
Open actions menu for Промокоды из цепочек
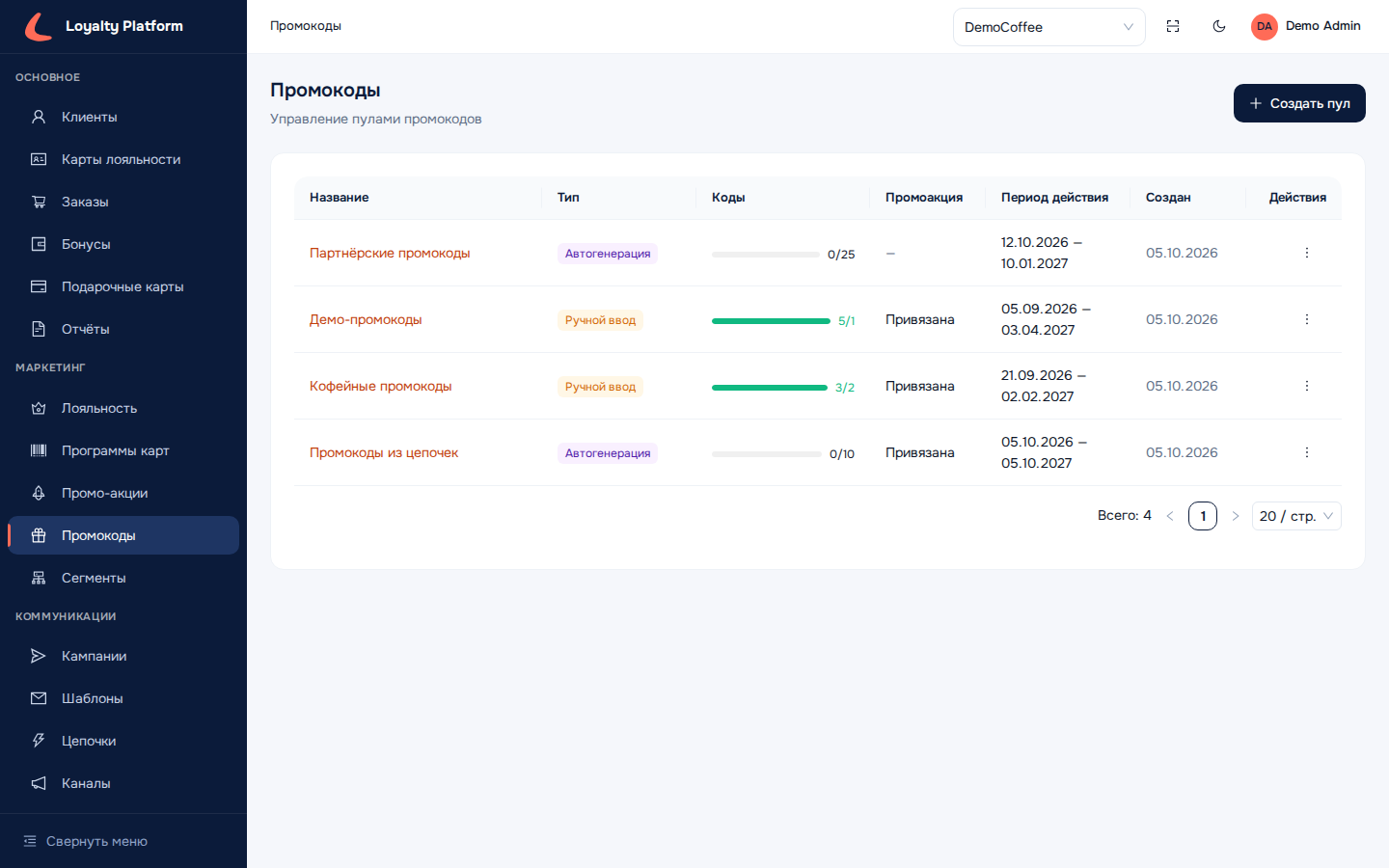[x=1307, y=452]
